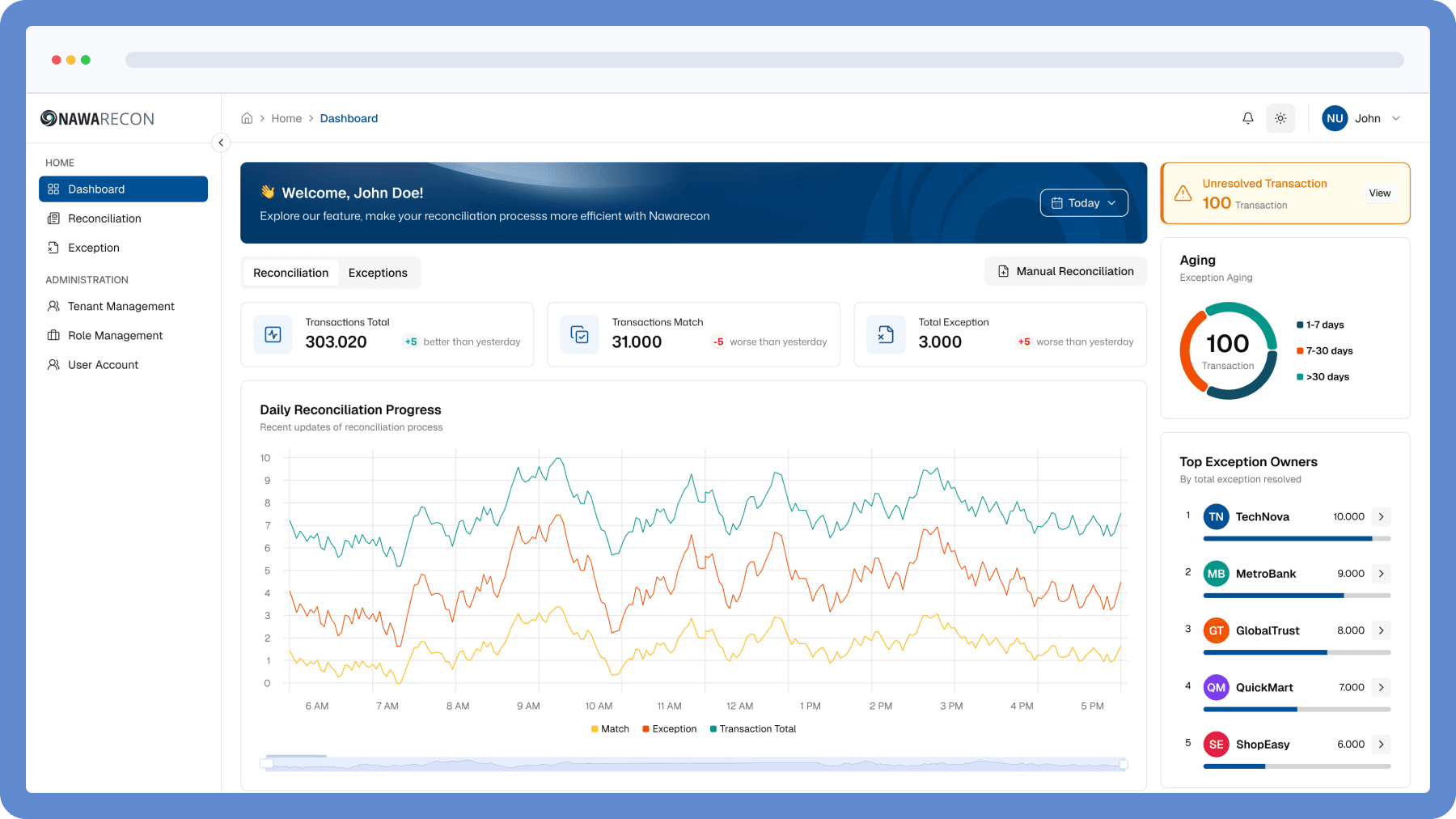Click the NU user avatar

coord(1335,118)
